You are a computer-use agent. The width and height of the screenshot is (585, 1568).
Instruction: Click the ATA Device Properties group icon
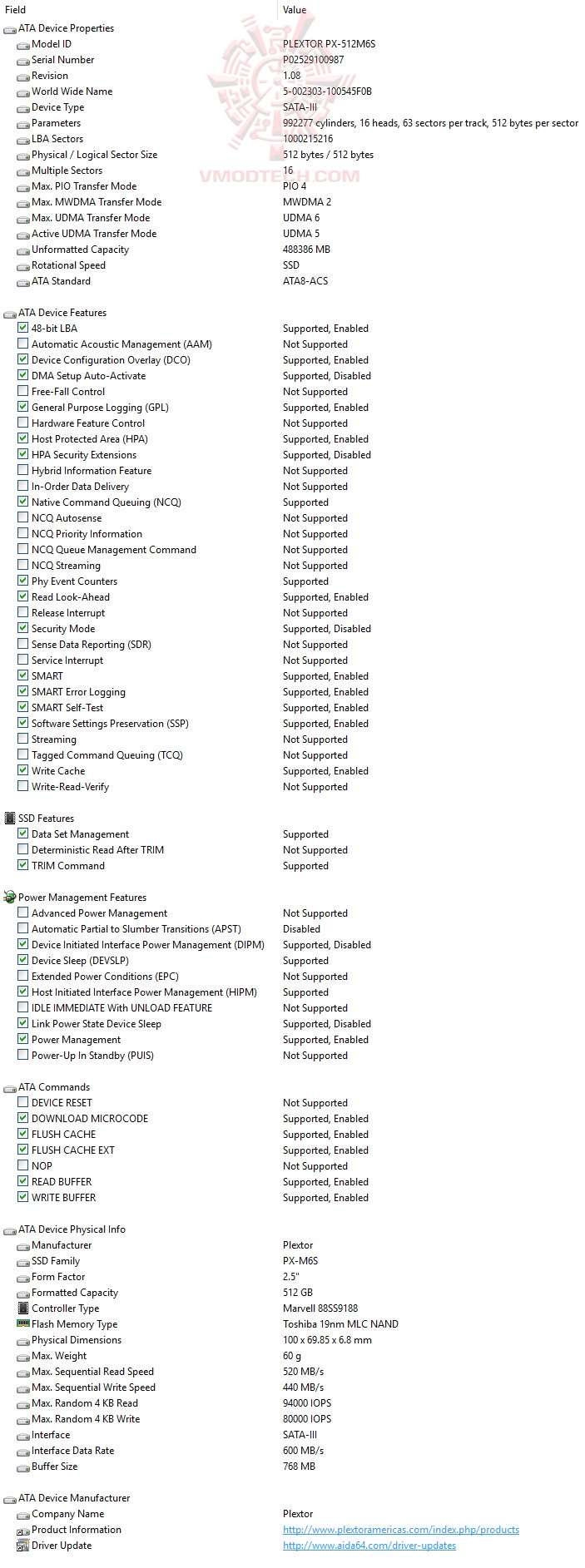coord(10,29)
